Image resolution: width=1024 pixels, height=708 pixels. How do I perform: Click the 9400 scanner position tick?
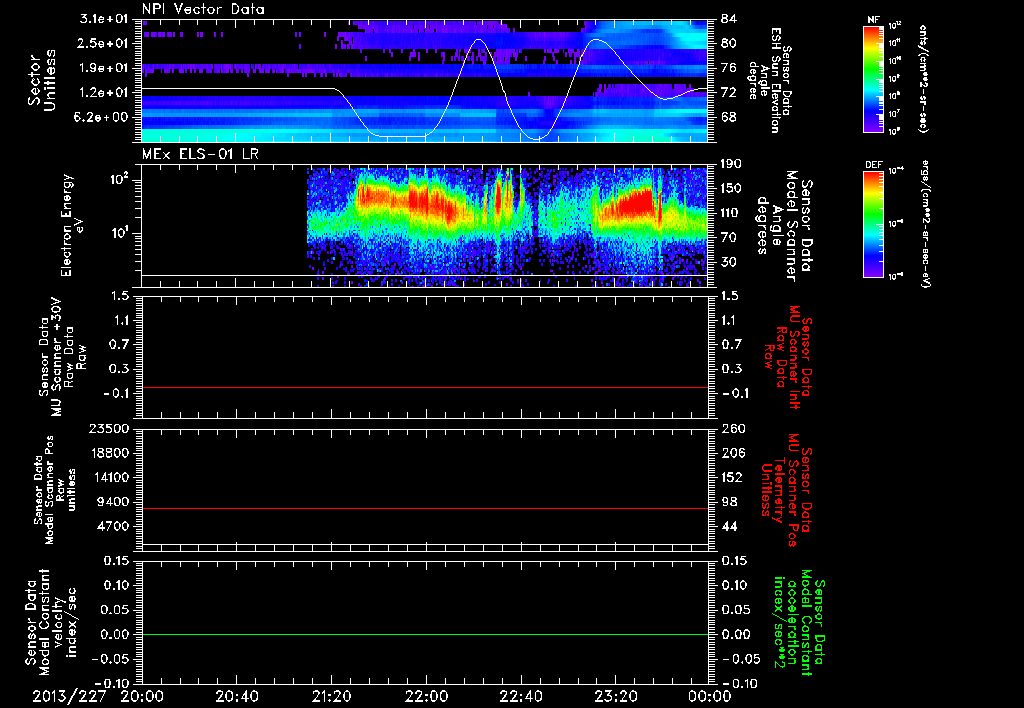[x=112, y=502]
